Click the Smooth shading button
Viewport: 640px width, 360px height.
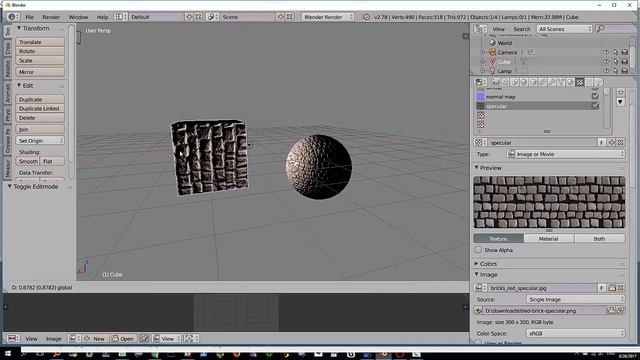(28, 161)
